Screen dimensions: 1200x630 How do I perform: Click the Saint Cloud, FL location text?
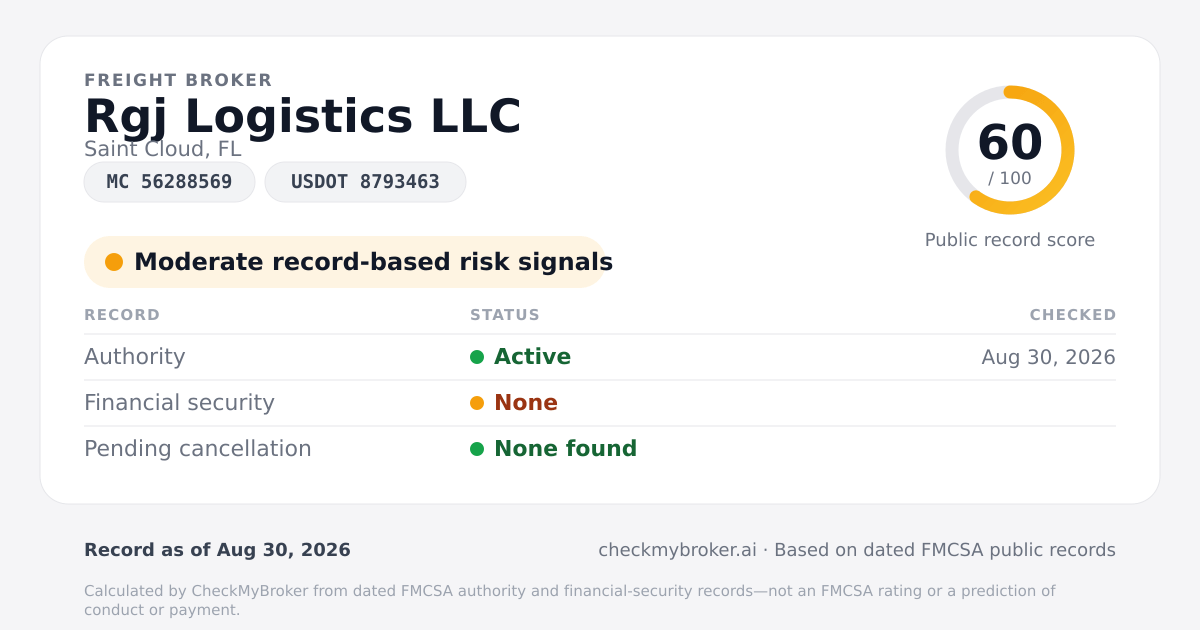(163, 150)
